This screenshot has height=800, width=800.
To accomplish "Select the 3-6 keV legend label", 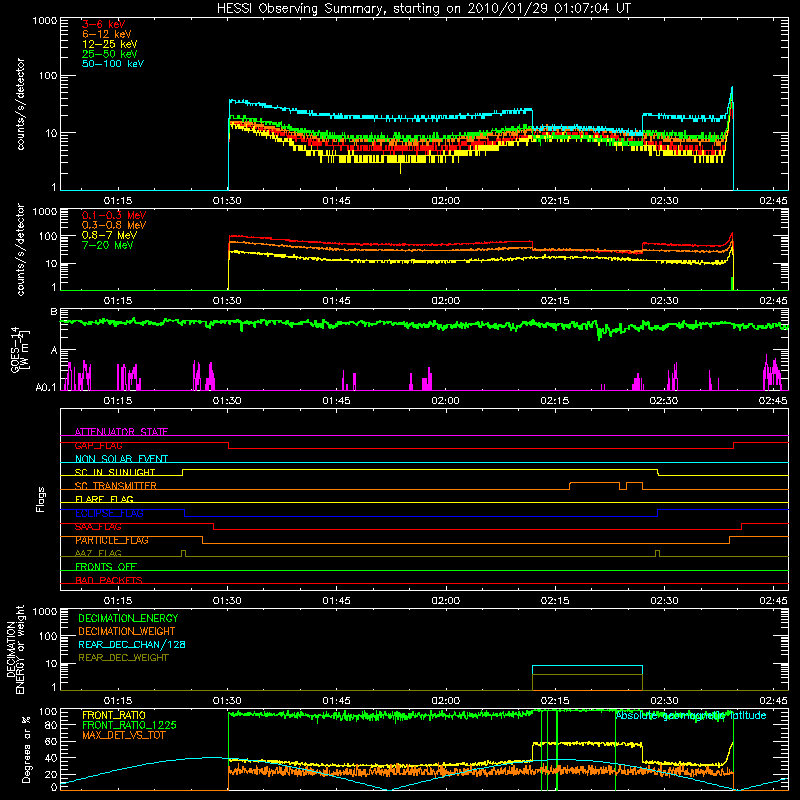I will (x=104, y=24).
